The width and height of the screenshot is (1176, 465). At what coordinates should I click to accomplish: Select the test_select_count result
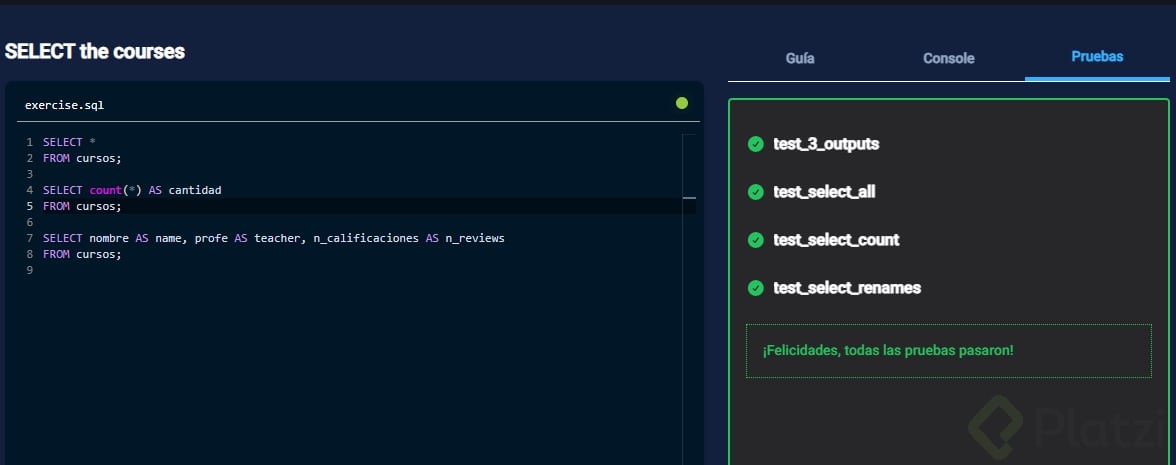pyautogui.click(x=836, y=240)
